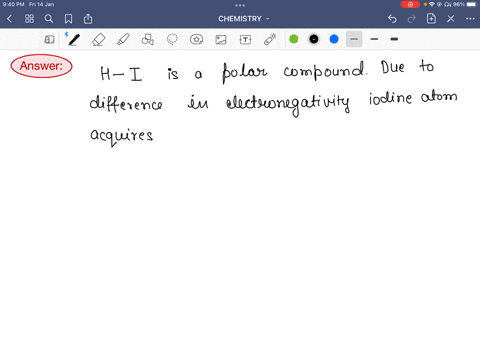Tap the red Answer: label
This screenshot has width=480, height=360.
click(x=42, y=66)
